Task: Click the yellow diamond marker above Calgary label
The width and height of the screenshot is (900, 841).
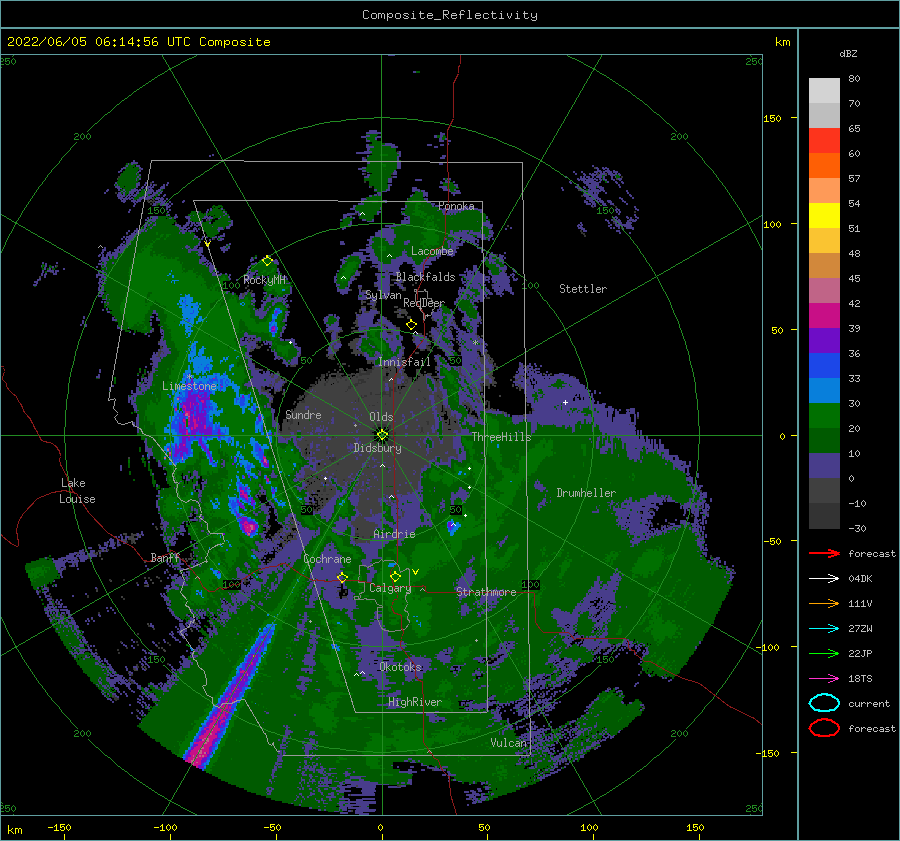Action: (395, 576)
